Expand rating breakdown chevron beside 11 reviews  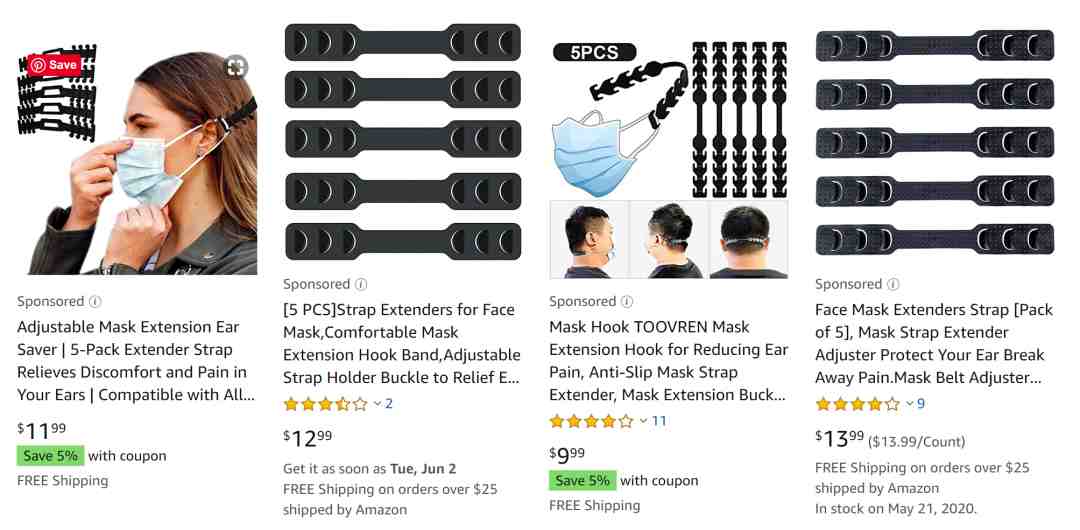[643, 421]
